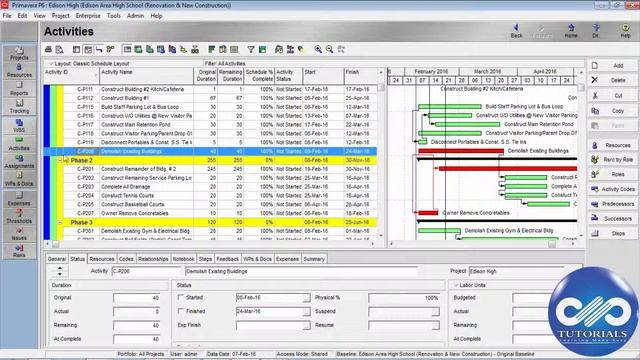Screen dimensions: 640x360
Task: Switch to the Summary tab
Action: (x=314, y=259)
